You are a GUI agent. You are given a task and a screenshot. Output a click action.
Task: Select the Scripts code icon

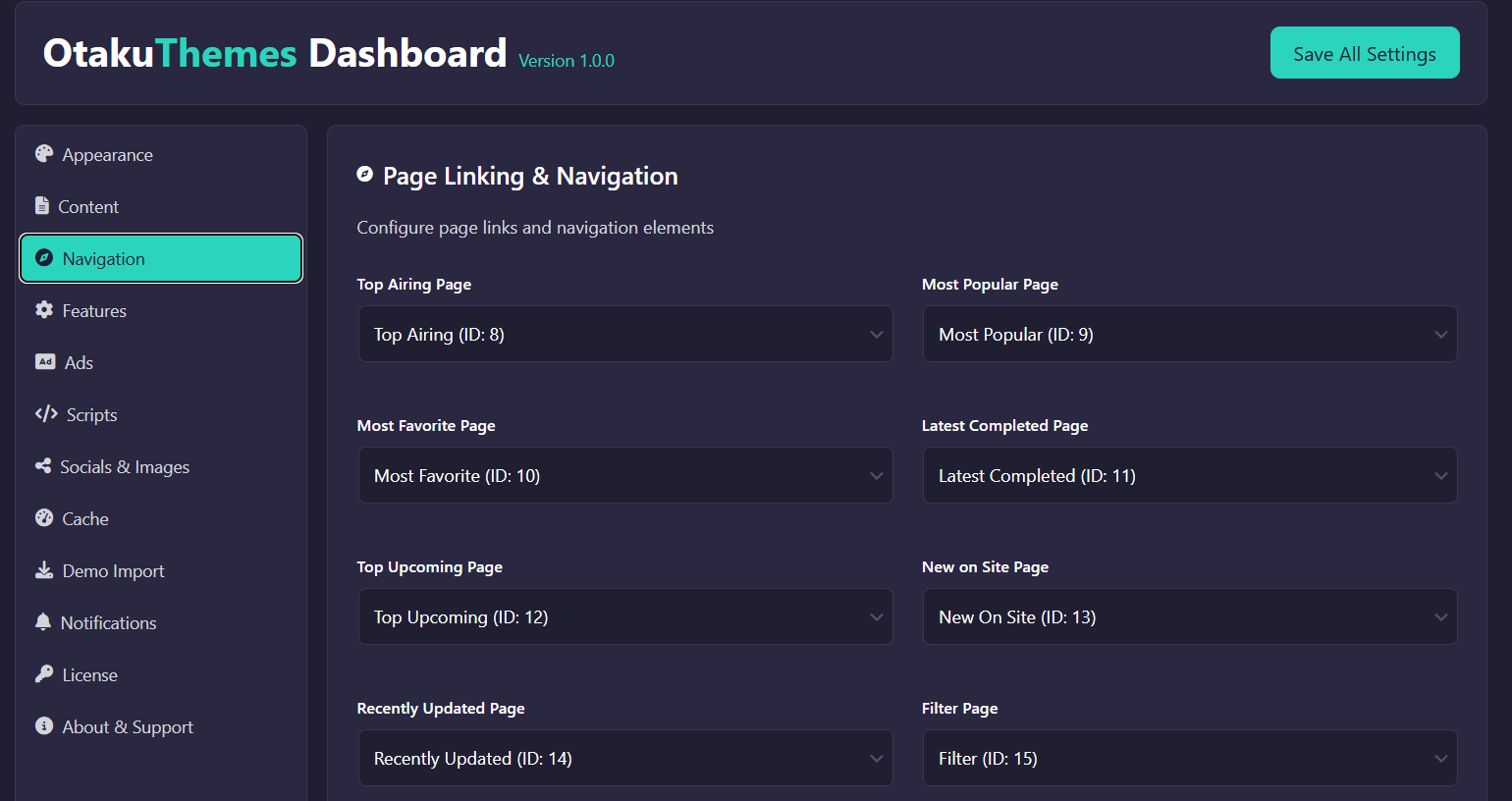tap(44, 414)
